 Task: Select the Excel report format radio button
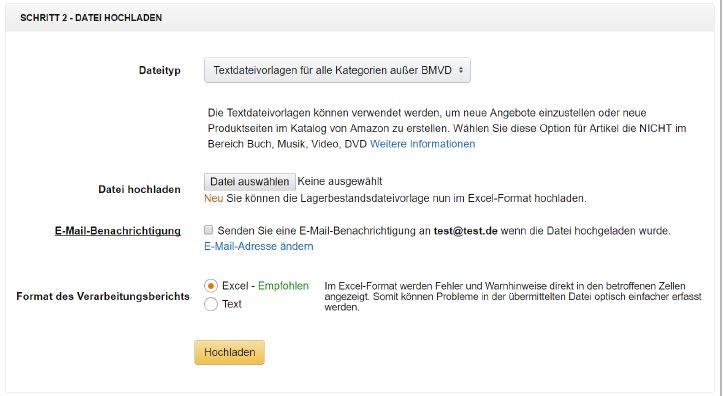211,286
